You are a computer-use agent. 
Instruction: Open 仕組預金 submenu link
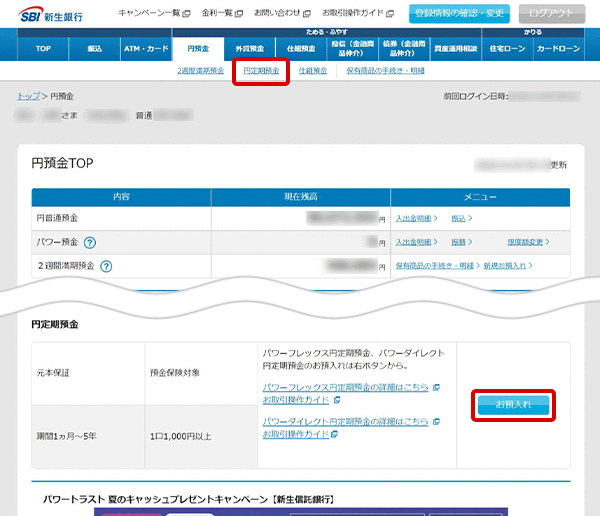pyautogui.click(x=313, y=71)
